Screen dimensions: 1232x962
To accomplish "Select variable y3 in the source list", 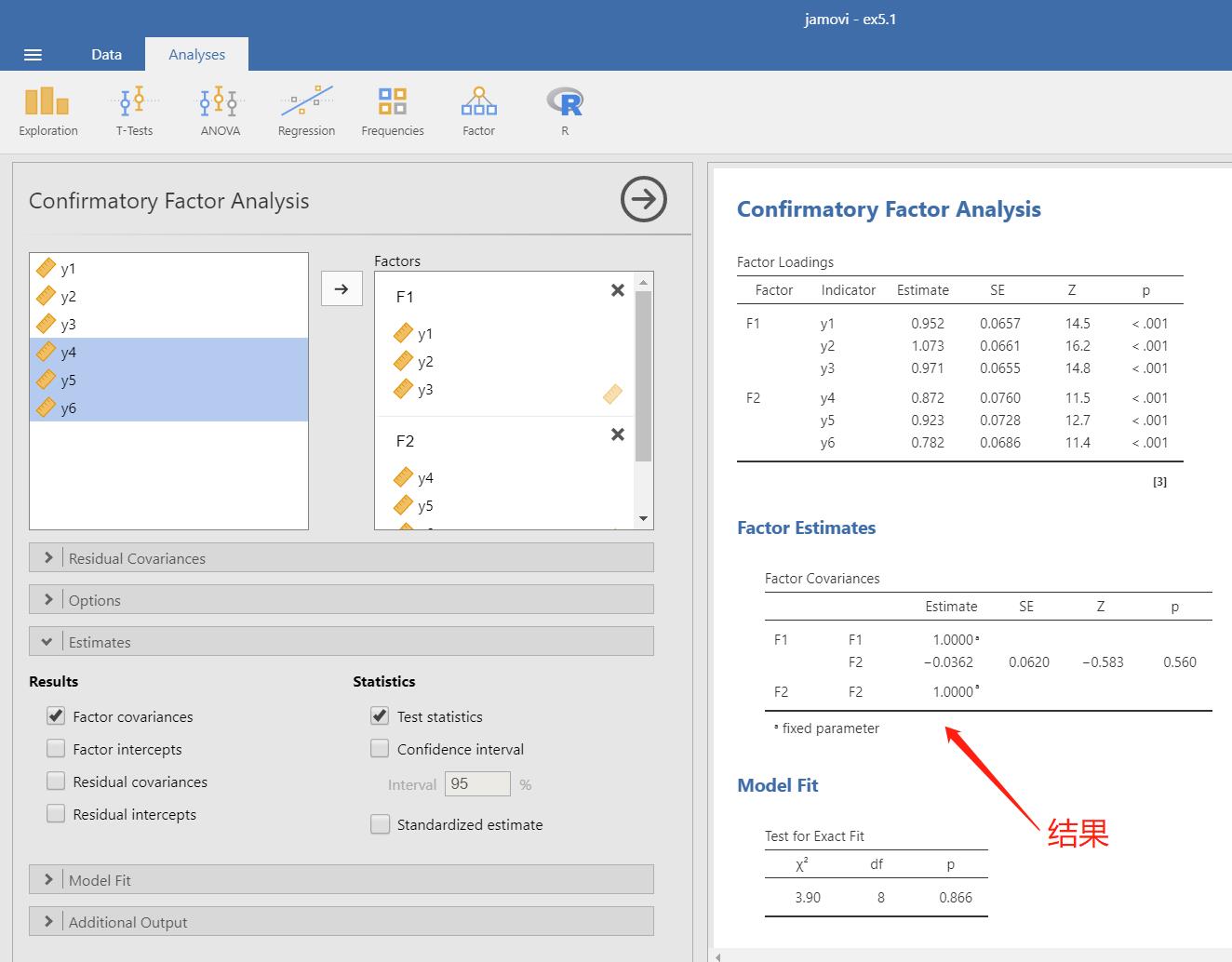I will point(168,324).
